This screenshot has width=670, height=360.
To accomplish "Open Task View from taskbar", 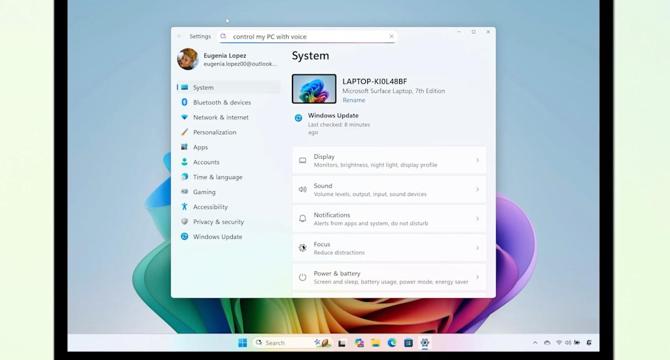I will (x=342, y=343).
